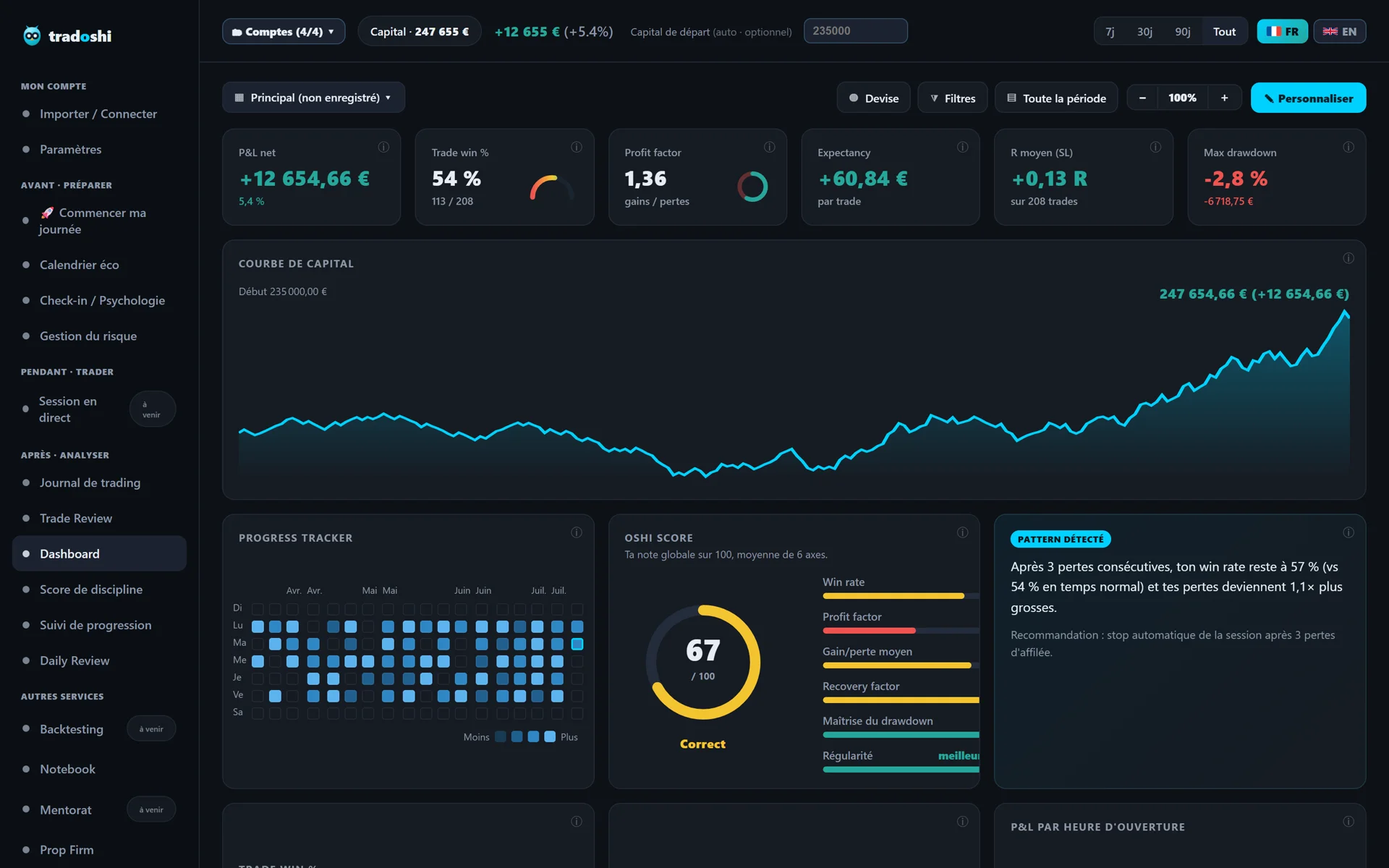Click the Capital 247 655 € pill
This screenshot has height=868, width=1389.
(419, 32)
